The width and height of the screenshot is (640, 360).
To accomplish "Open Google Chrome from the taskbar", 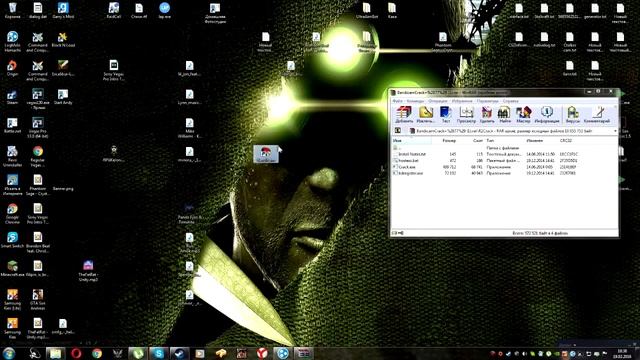I will (97, 353).
